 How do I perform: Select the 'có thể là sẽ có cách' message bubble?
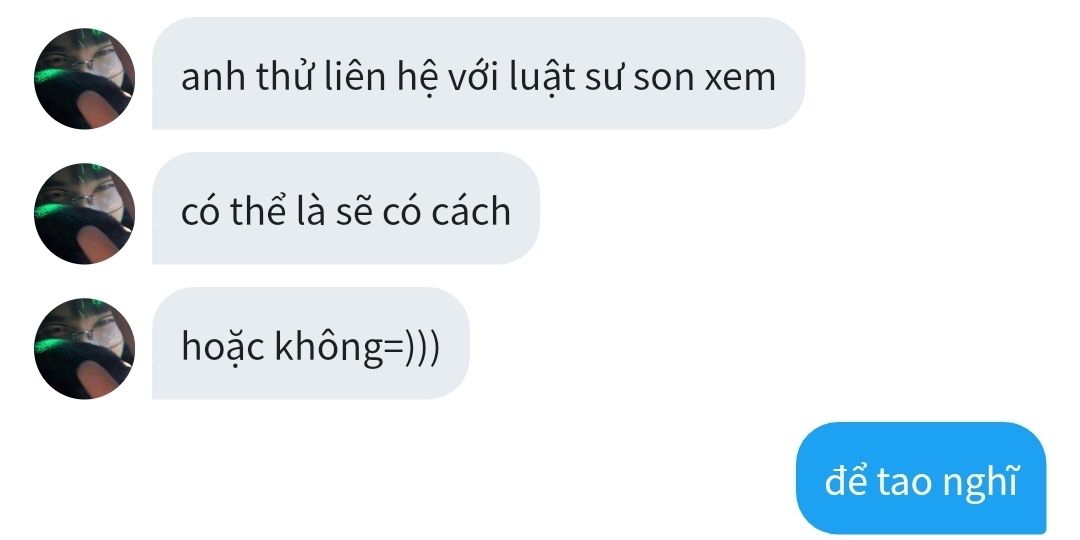[x=346, y=208]
